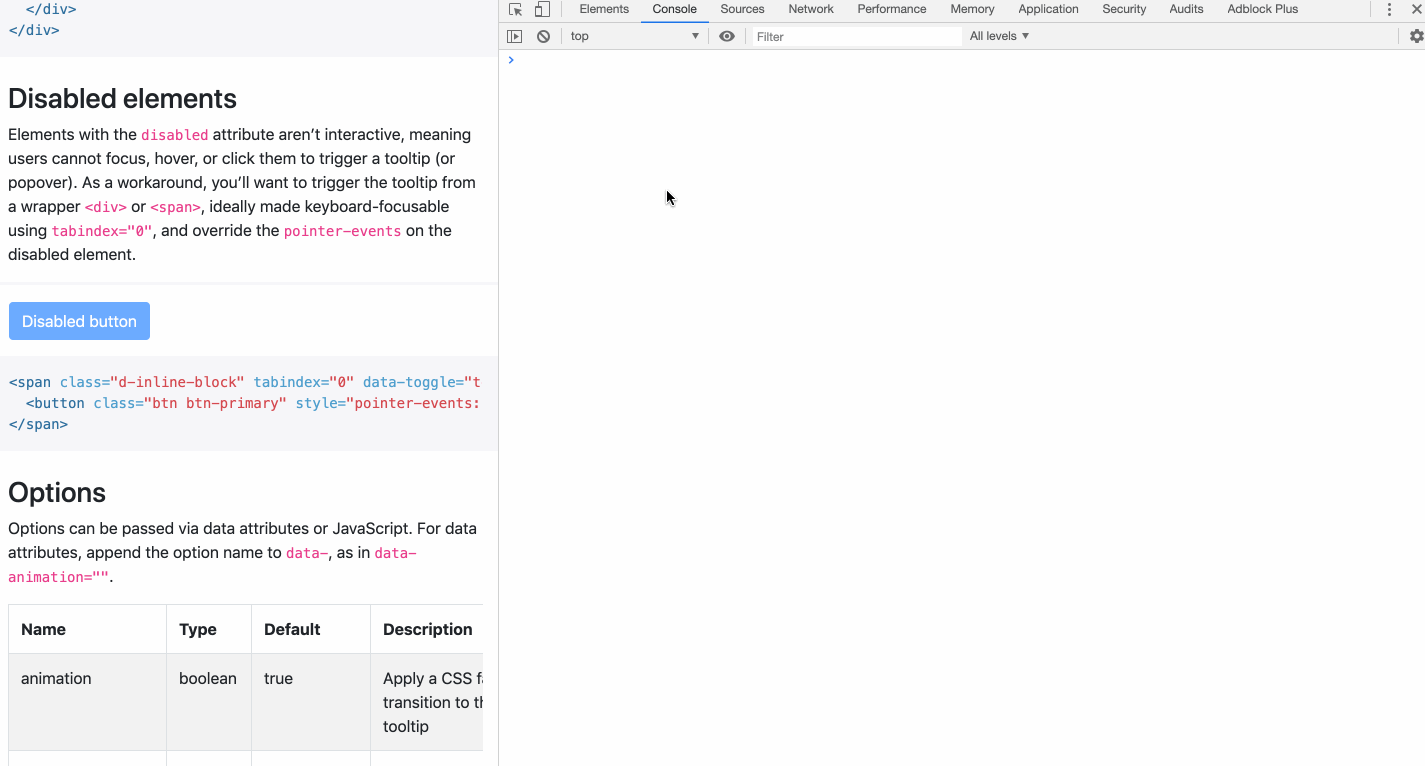1425x766 pixels.
Task: Open the Sources tab
Action: (742, 9)
